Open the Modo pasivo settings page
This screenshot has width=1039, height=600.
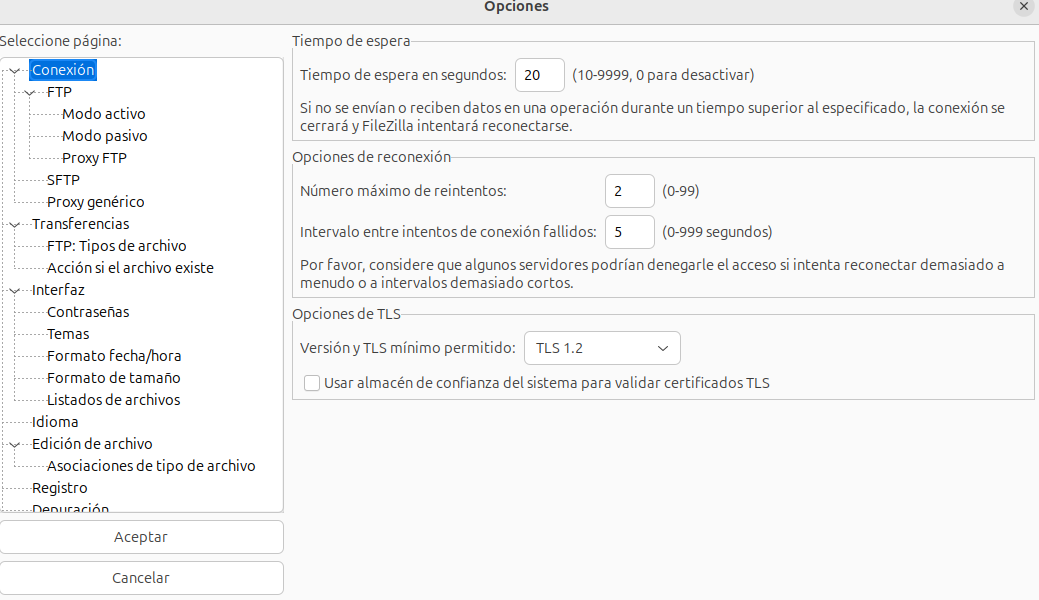coord(104,136)
